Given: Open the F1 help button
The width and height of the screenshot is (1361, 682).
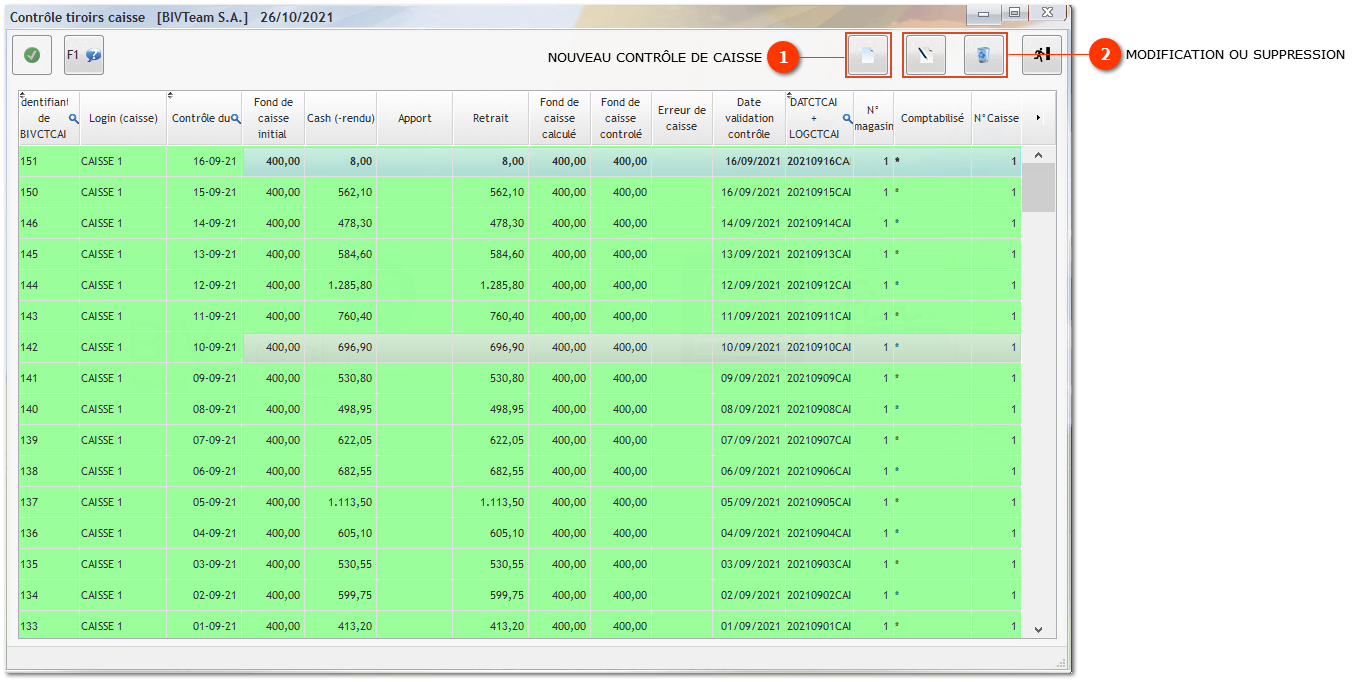Looking at the screenshot, I should click(x=84, y=55).
